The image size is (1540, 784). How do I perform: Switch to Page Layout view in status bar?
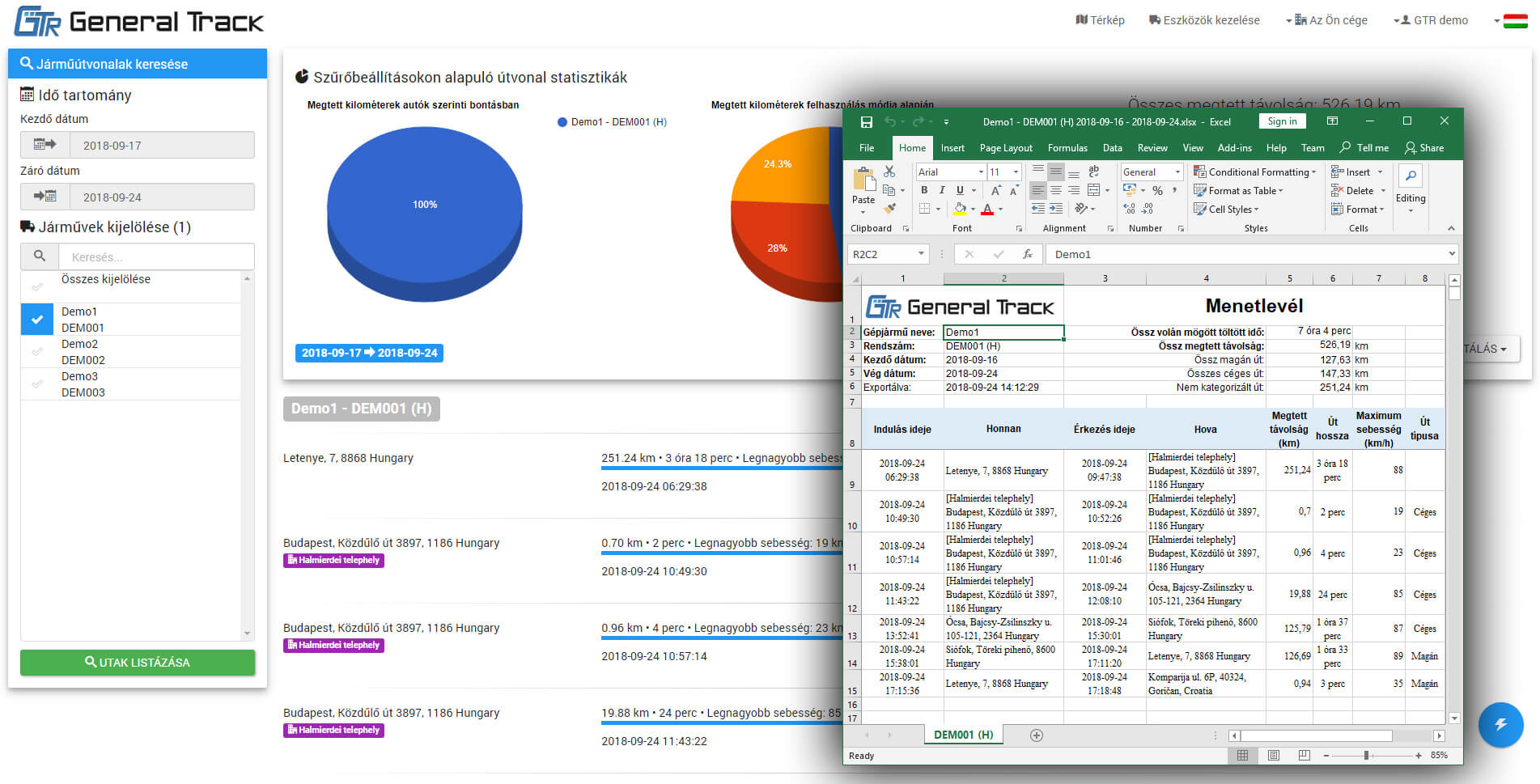tap(1274, 756)
